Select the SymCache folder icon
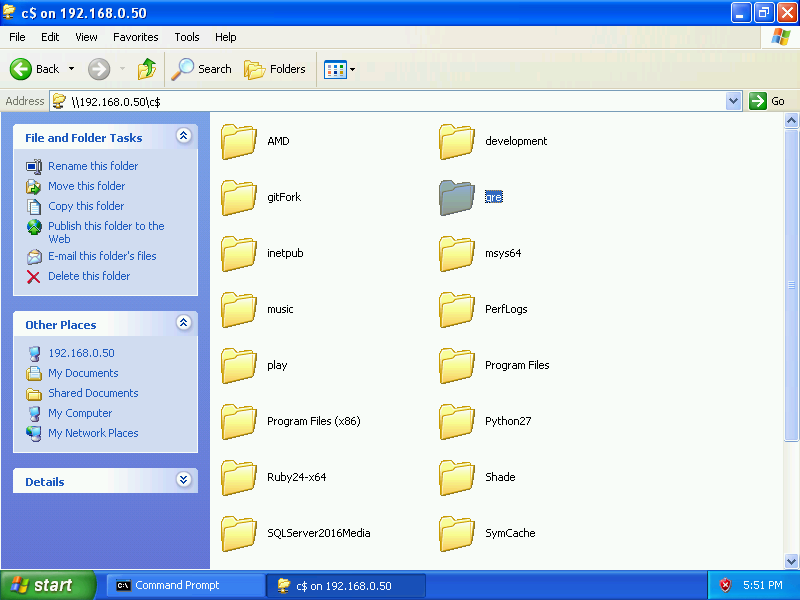Image resolution: width=800 pixels, height=600 pixels. pos(457,534)
